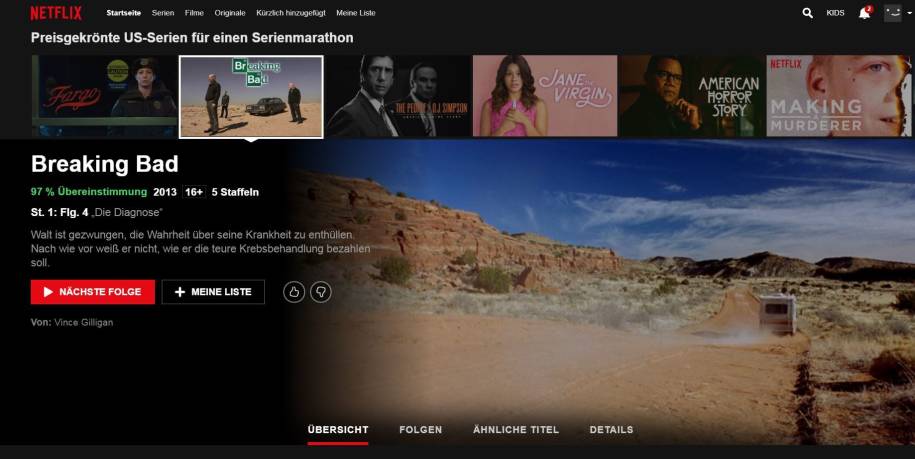Open the search magnifier icon

pyautogui.click(x=808, y=13)
